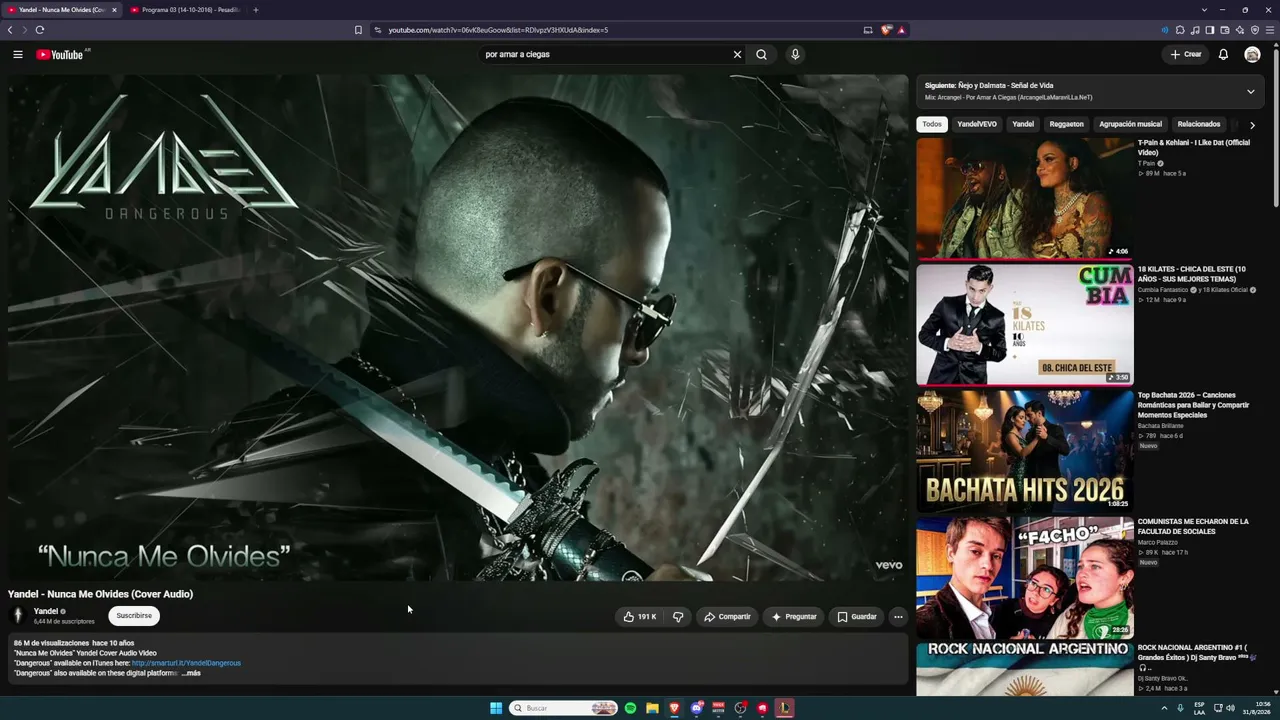Open the "18 Kilates - Chica del Este" thumbnail

tap(1025, 324)
